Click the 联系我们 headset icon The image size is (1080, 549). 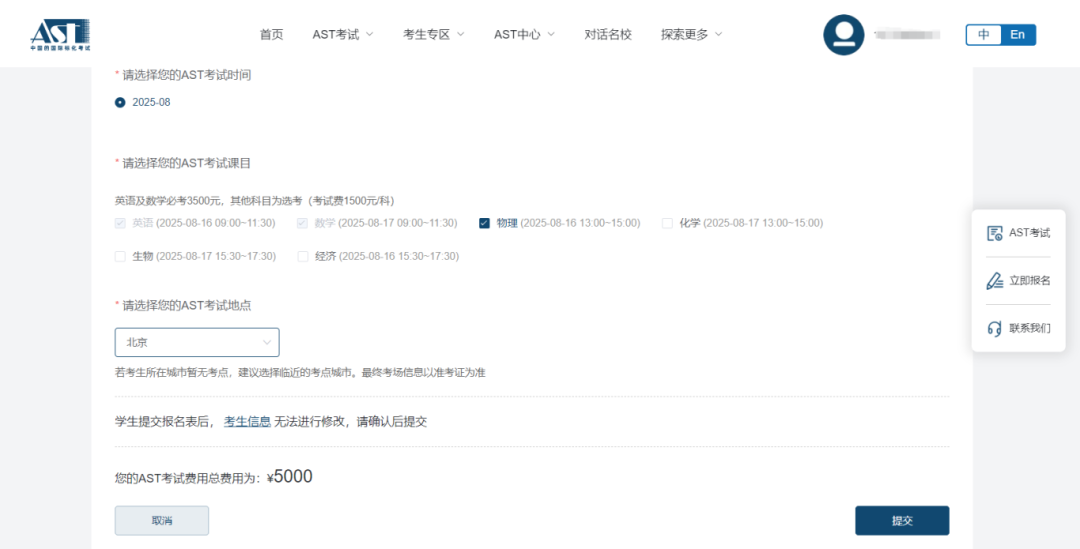click(995, 329)
